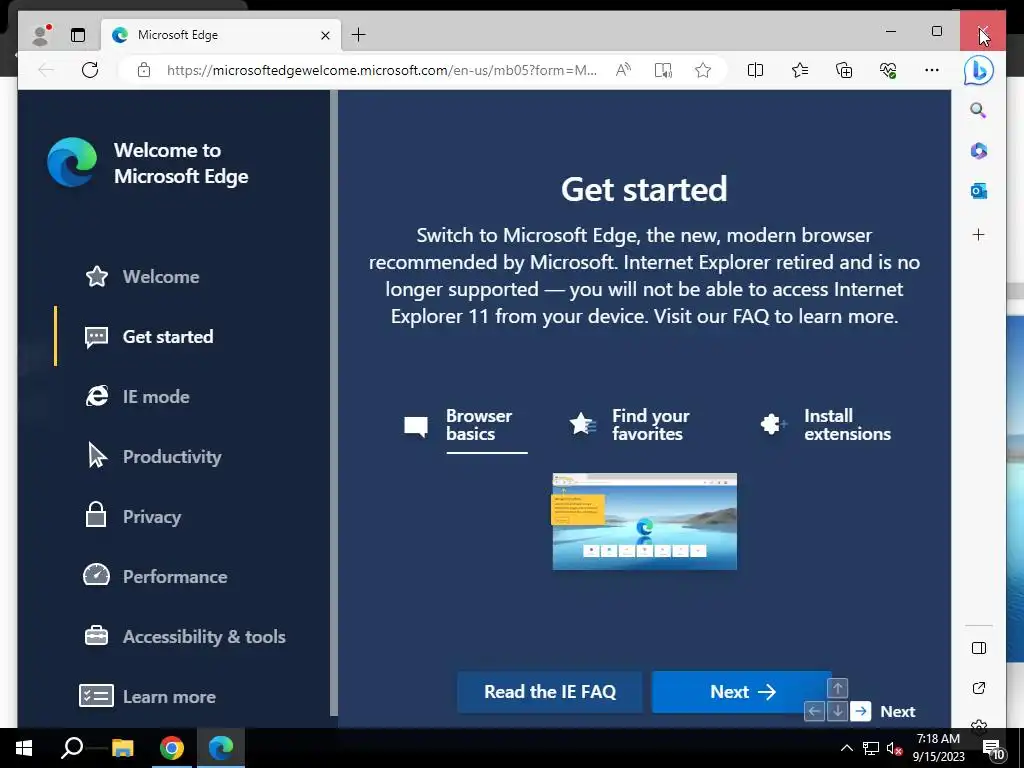Select Get started in left navigation
Viewport: 1024px width, 768px height.
coord(149,336)
